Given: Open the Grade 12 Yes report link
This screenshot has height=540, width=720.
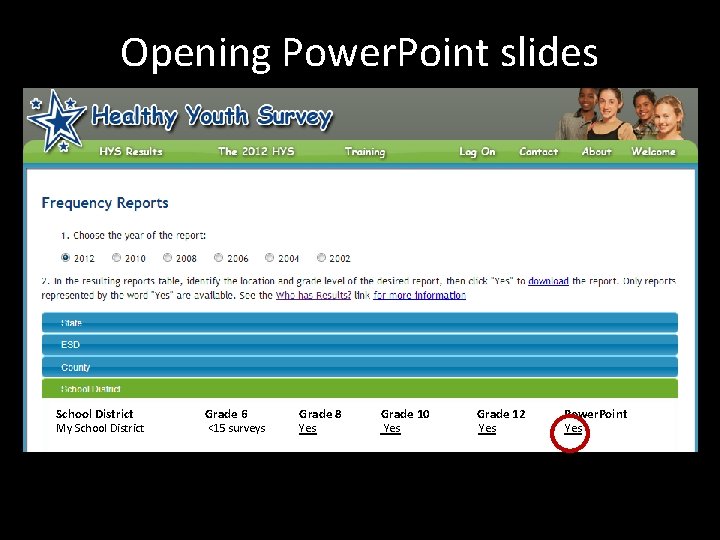Looking at the screenshot, I should [x=487, y=428].
